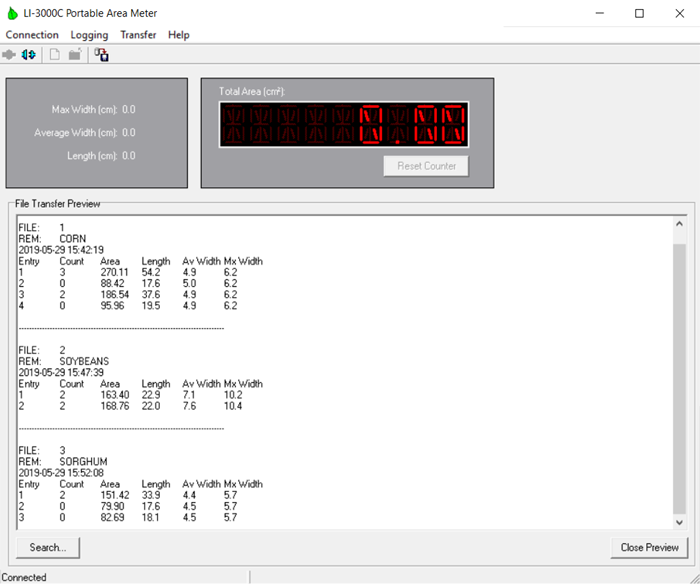Image resolution: width=700 pixels, height=584 pixels.
Task: Click max width value 10.2
Action: [233, 395]
